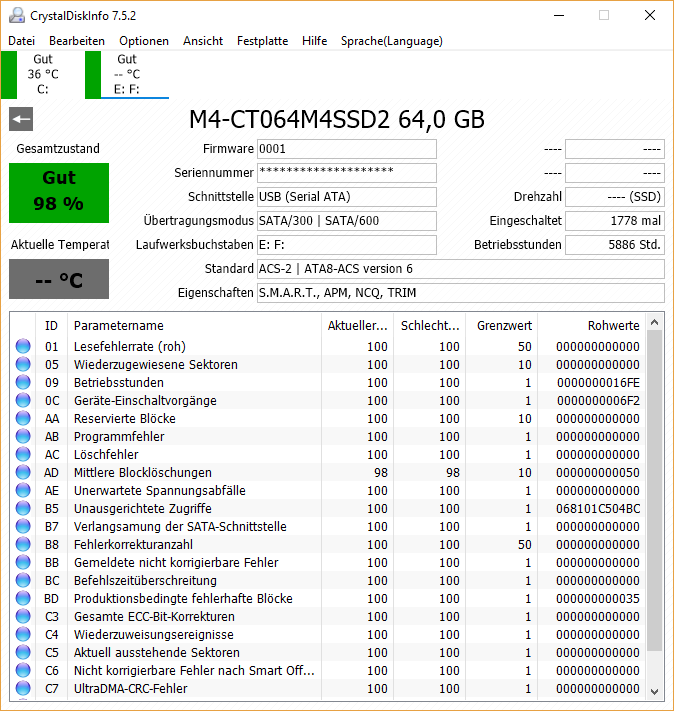Screen dimensions: 674x711
Task: Click status orb for Gesamte ECC-Bit-Korrekturen
Action: pos(23,617)
